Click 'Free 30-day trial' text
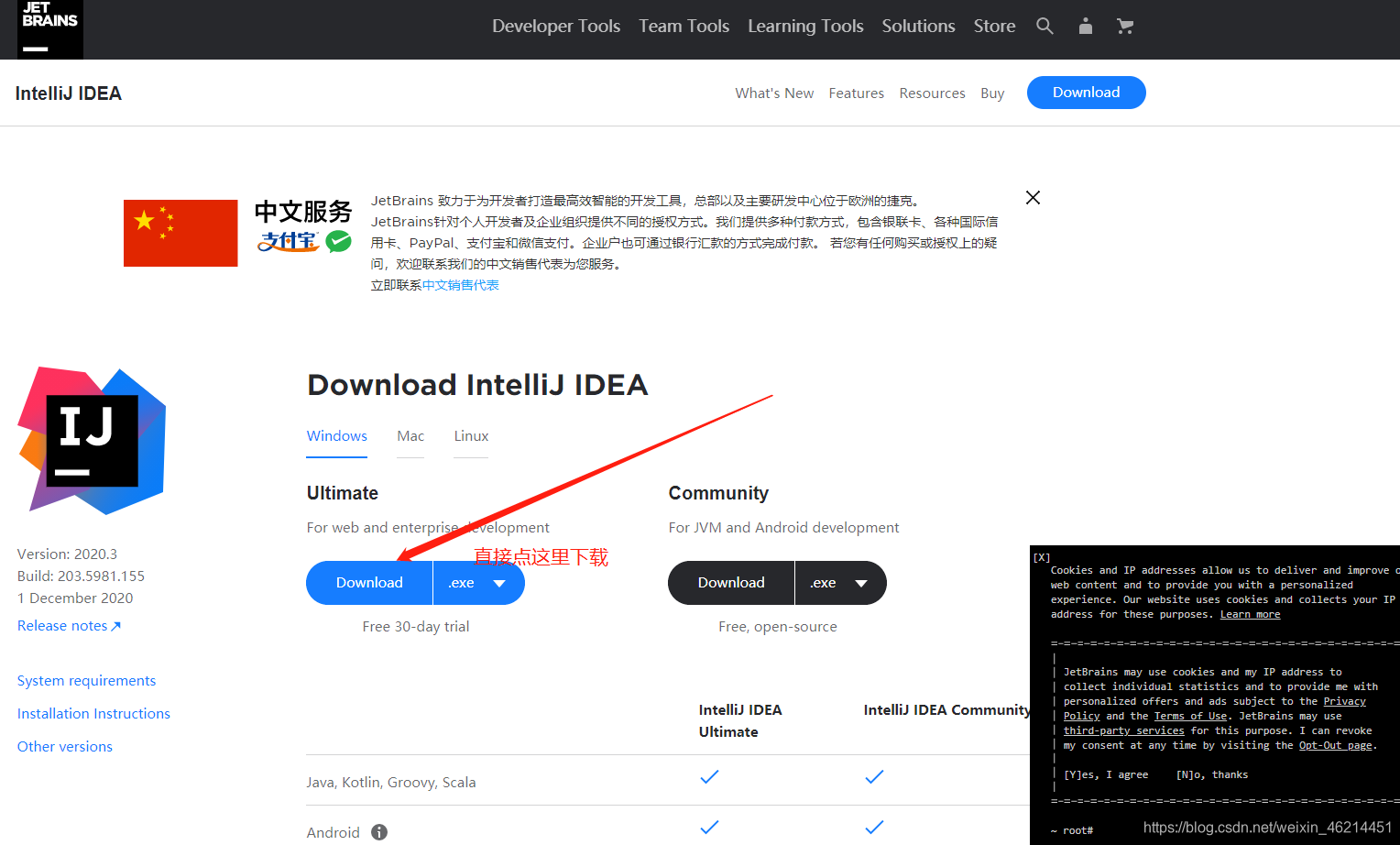Image resolution: width=1400 pixels, height=845 pixels. coord(416,627)
